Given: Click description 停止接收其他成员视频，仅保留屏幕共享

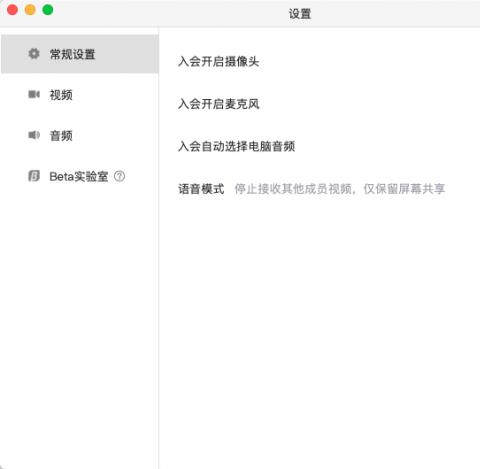Looking at the screenshot, I should pyautogui.click(x=340, y=189).
